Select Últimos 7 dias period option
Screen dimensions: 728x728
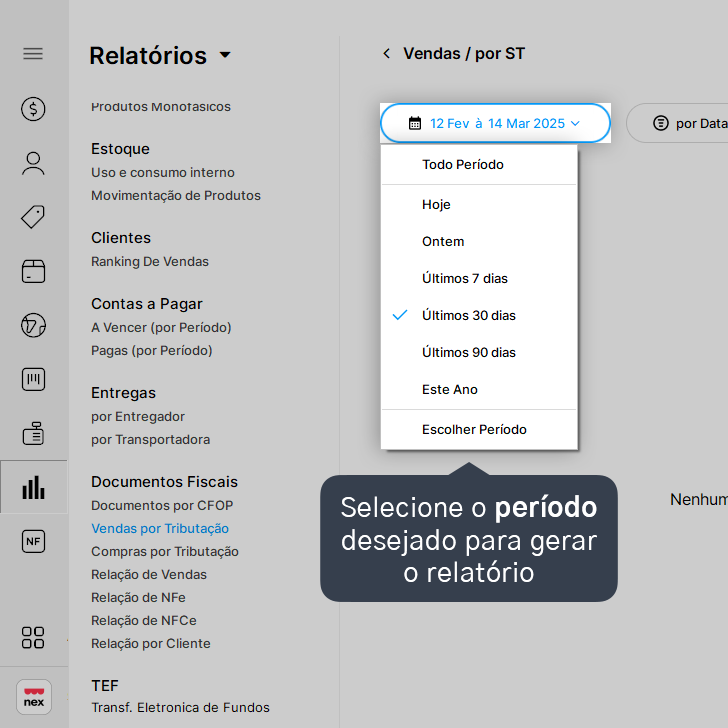click(479, 279)
